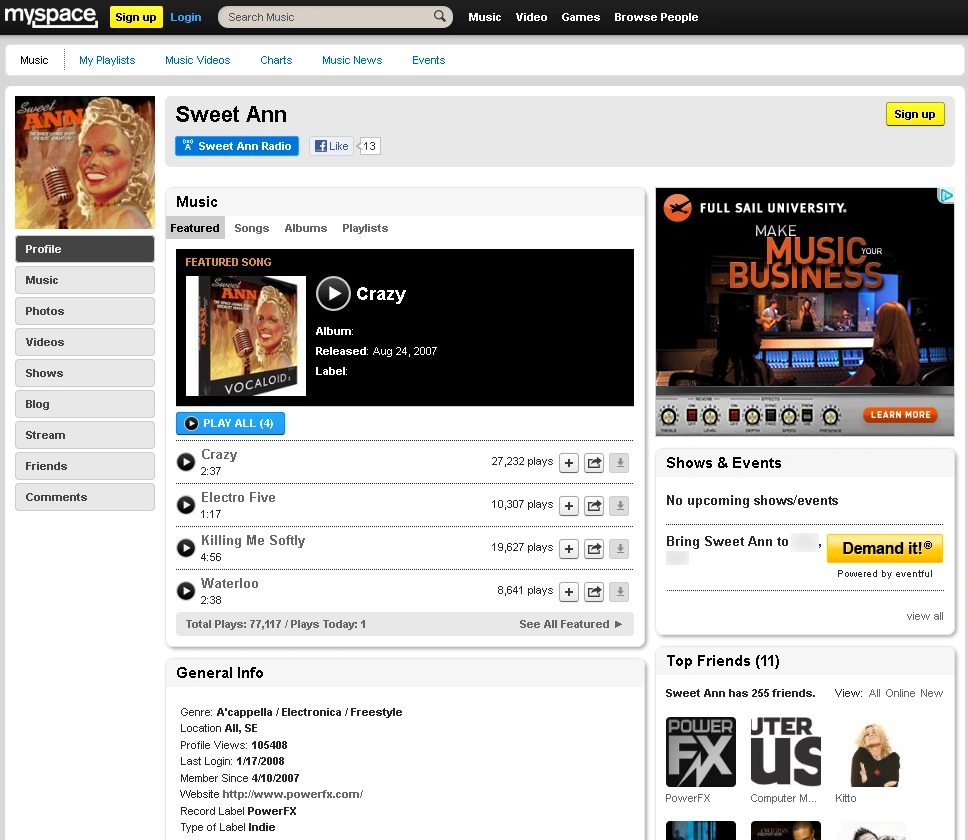This screenshot has height=840, width=968.
Task: Open Blog in the sidebar
Action: pos(85,404)
